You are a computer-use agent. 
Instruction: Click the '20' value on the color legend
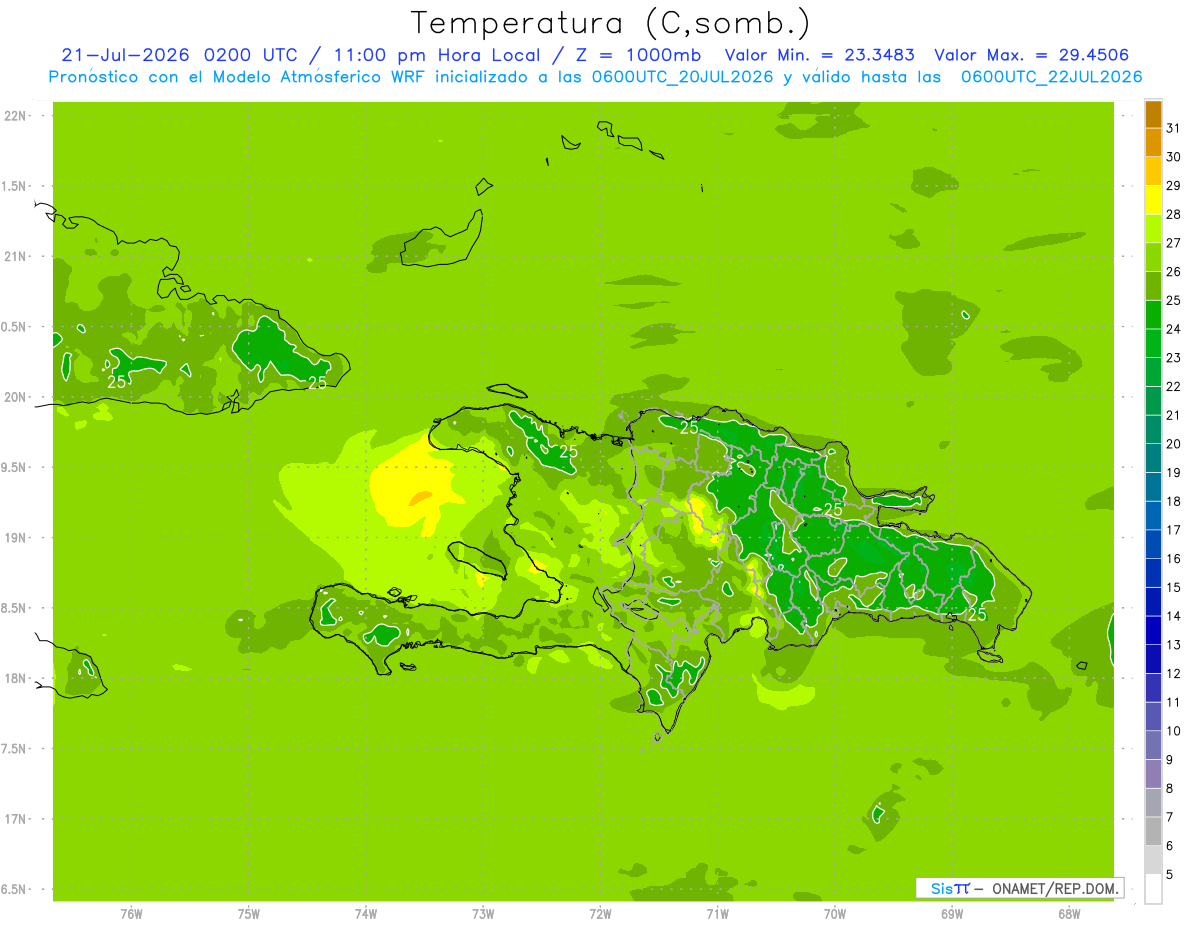point(1173,444)
